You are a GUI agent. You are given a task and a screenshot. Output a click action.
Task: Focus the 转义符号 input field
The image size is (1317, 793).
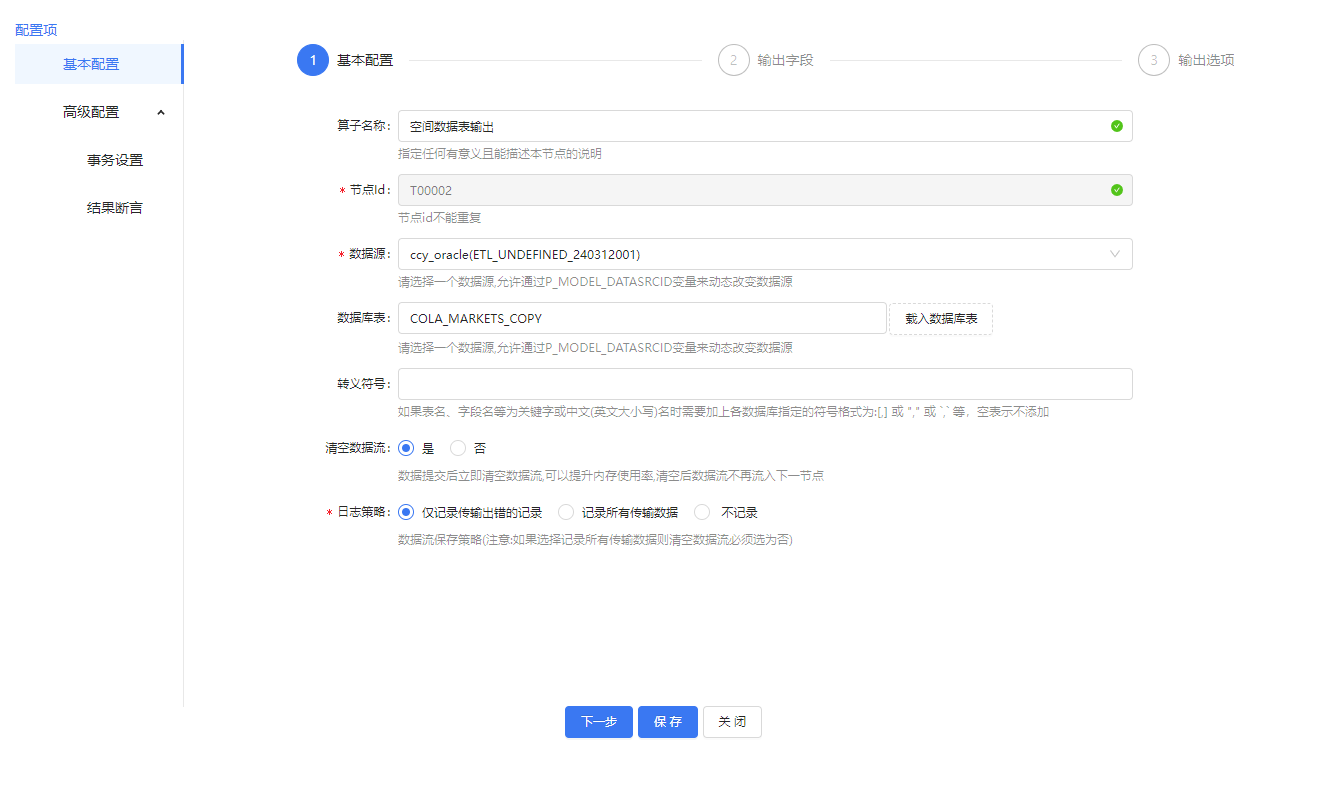[764, 384]
